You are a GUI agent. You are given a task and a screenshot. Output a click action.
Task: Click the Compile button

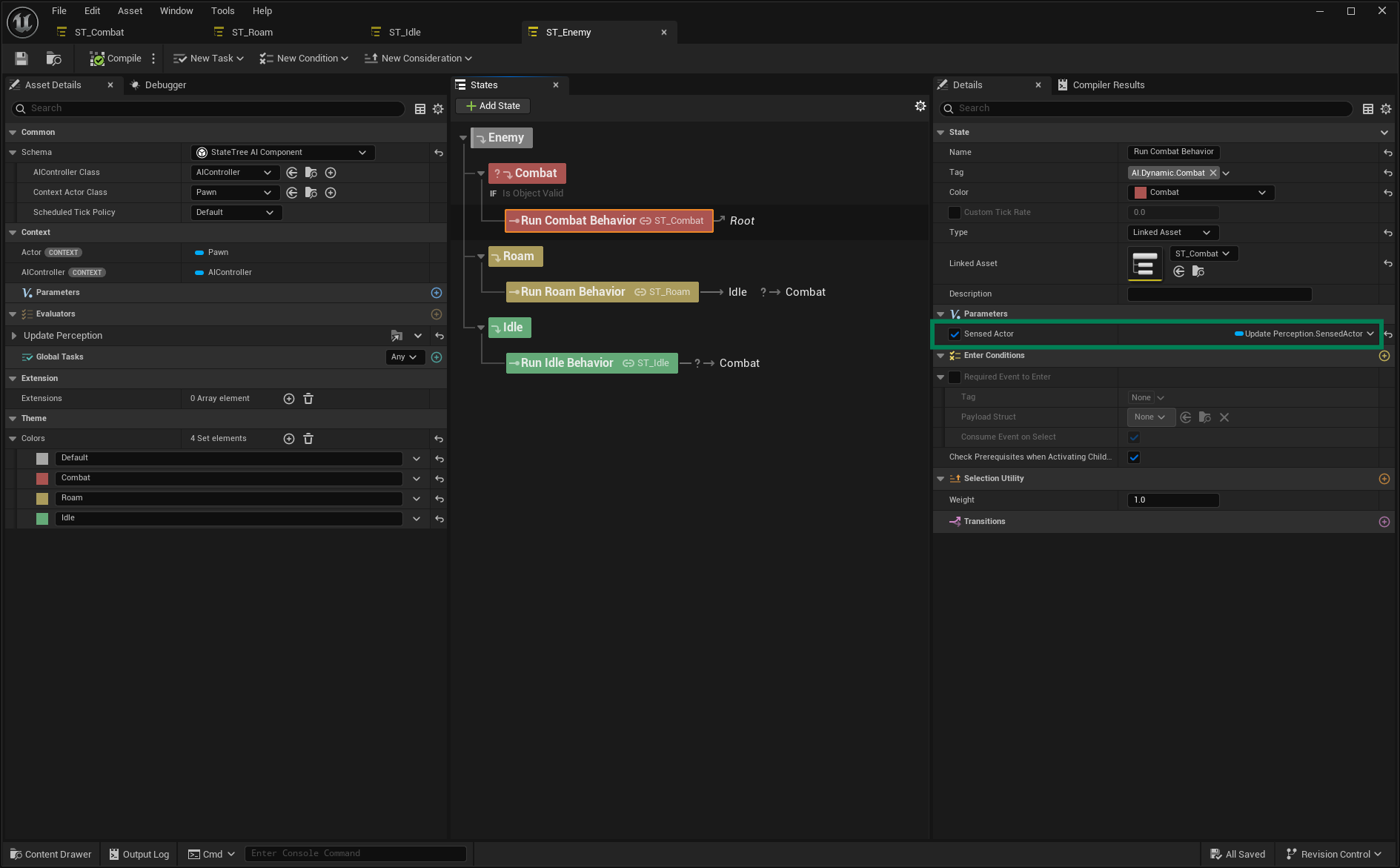pyautogui.click(x=116, y=59)
